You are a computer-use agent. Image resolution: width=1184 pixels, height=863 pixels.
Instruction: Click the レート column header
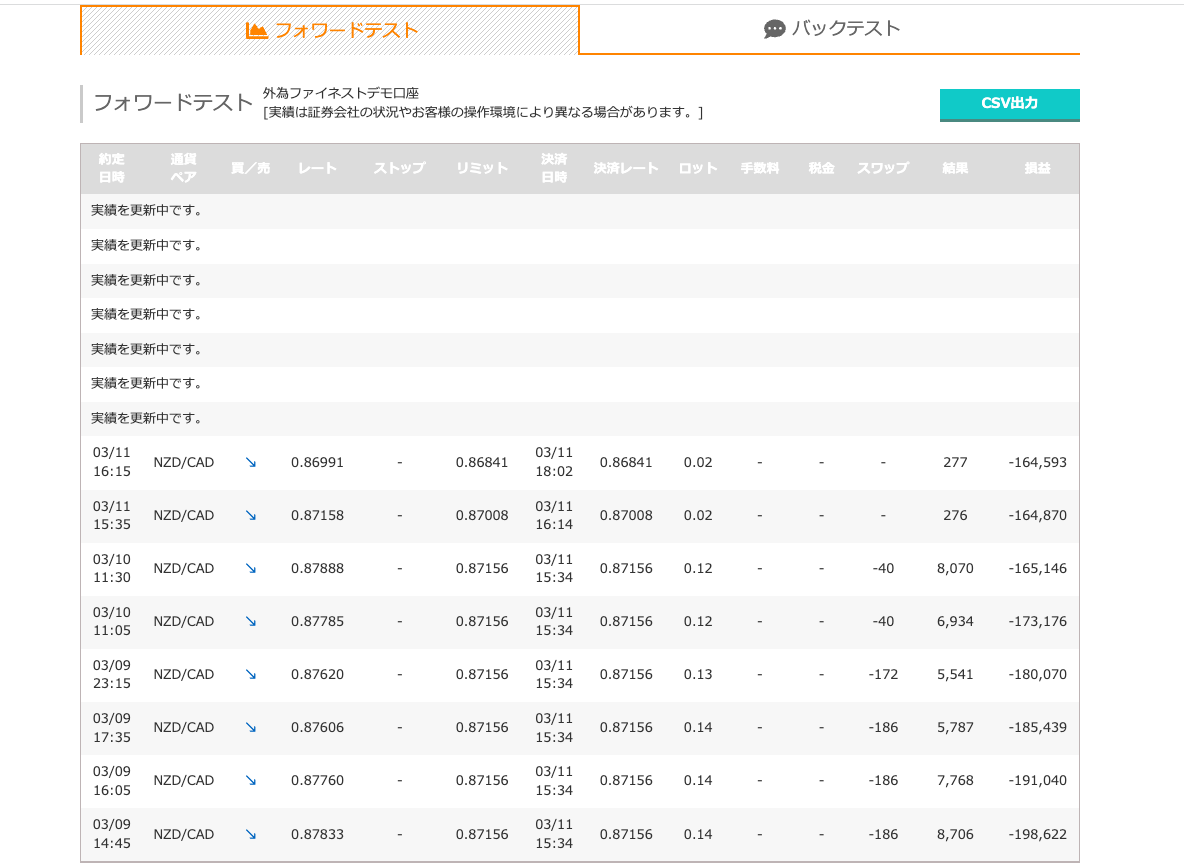pyautogui.click(x=317, y=169)
